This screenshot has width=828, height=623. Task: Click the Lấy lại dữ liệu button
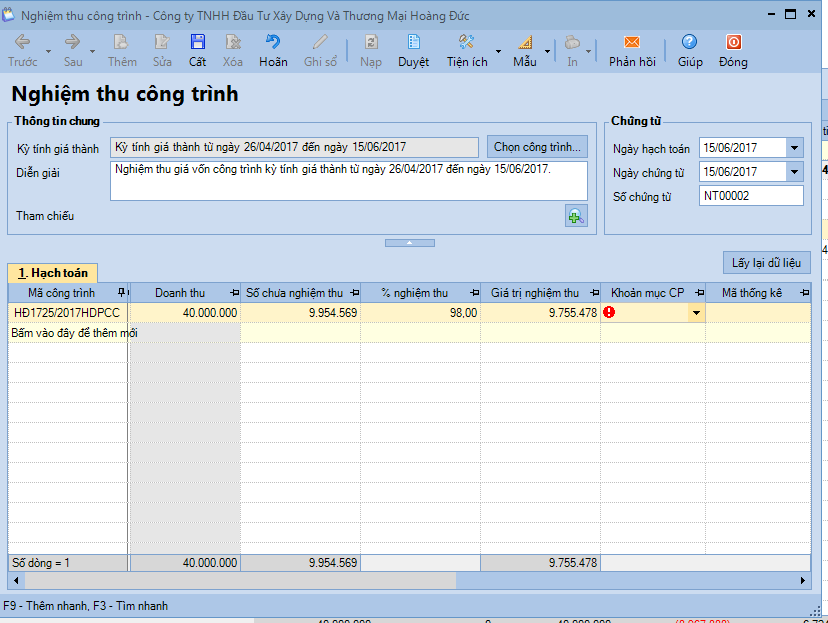[766, 263]
